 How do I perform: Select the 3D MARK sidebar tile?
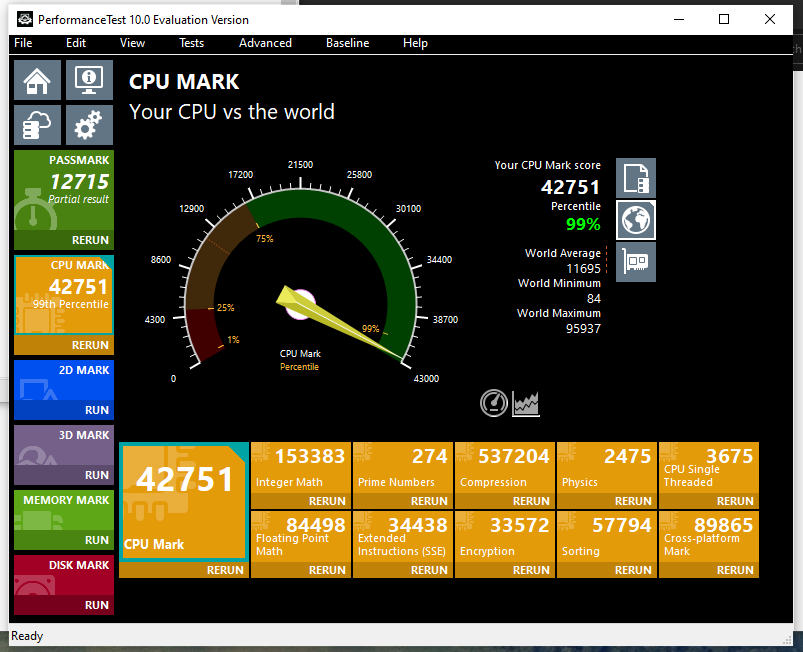64,446
